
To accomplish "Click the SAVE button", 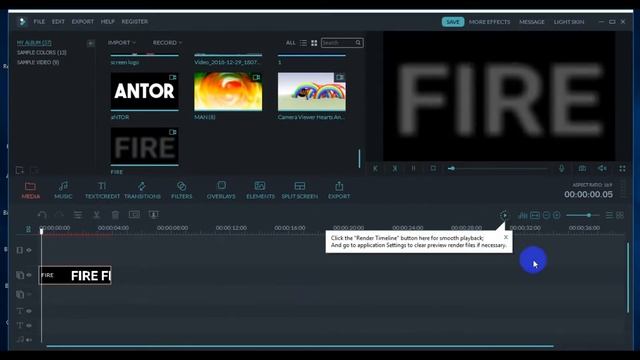I will [453, 22].
